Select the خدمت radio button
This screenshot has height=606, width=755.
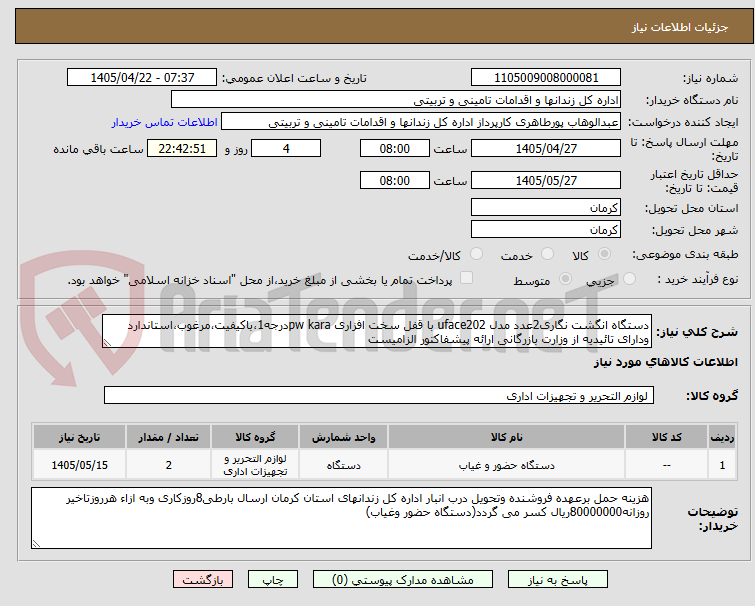[547, 254]
